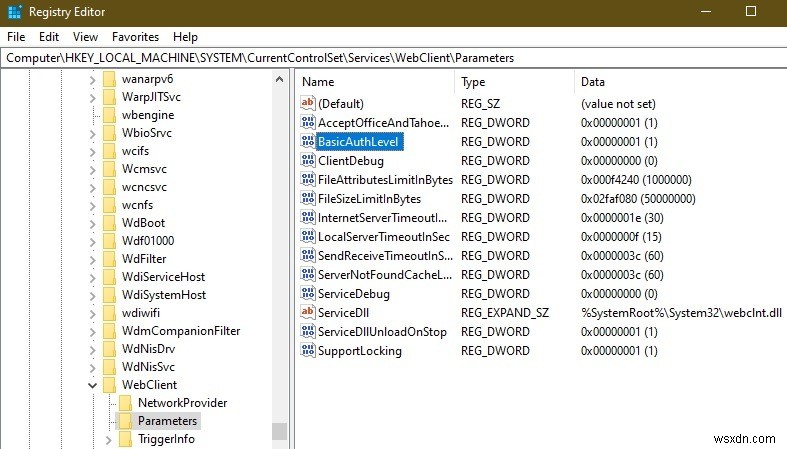
Task: Open the Help menu
Action: coord(185,37)
